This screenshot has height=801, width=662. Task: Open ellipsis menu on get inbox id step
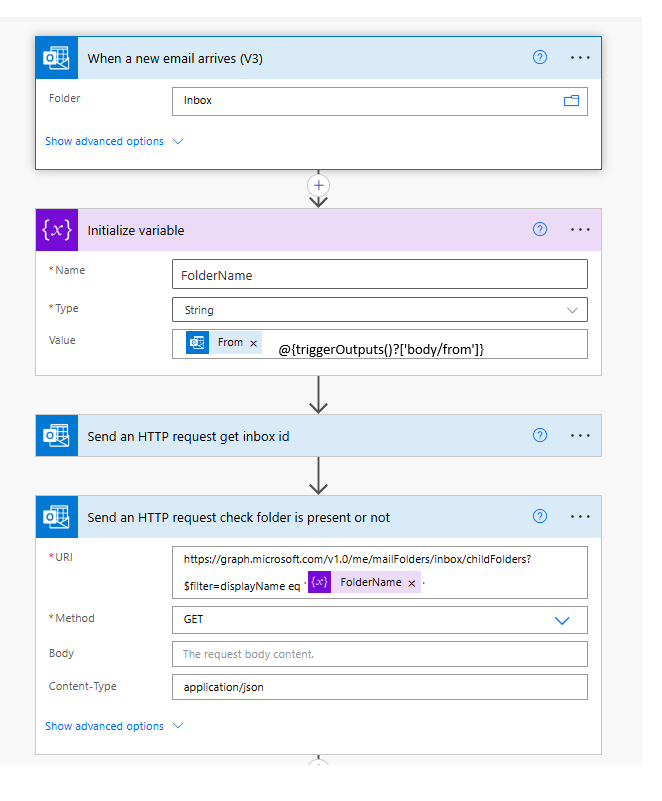(x=580, y=435)
